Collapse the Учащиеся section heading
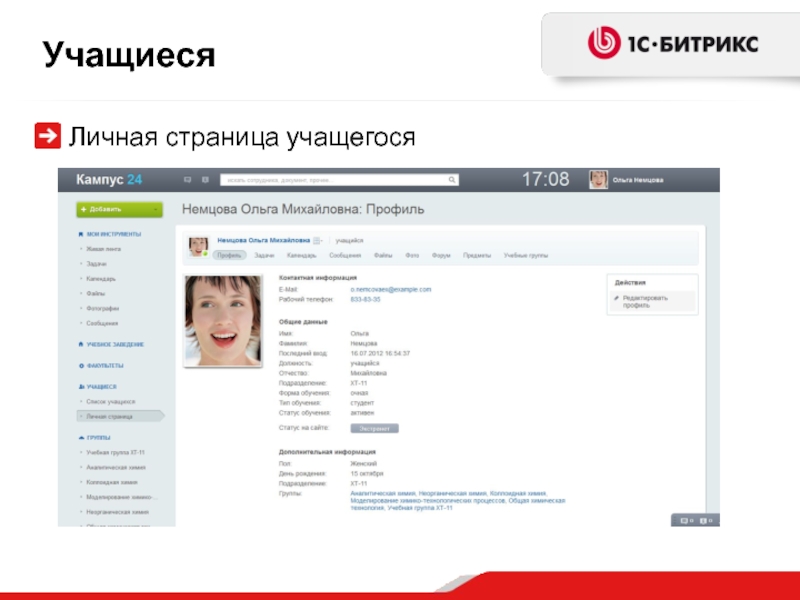Screen dimensions: 800x600 102,387
